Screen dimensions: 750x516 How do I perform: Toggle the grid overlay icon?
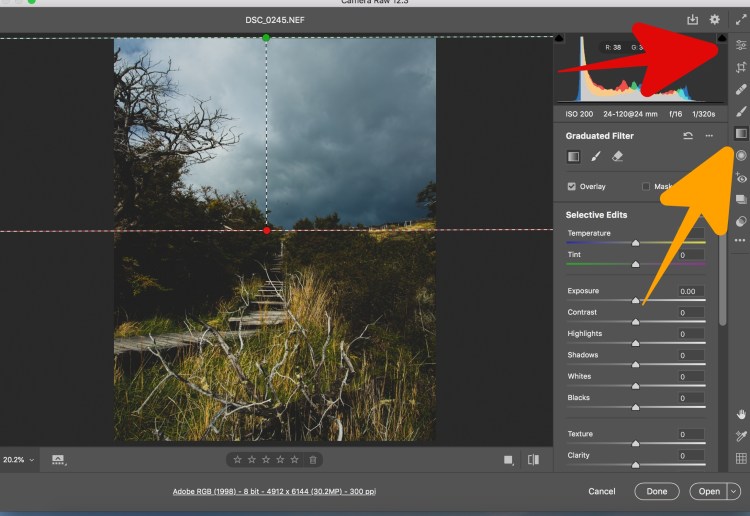point(741,458)
